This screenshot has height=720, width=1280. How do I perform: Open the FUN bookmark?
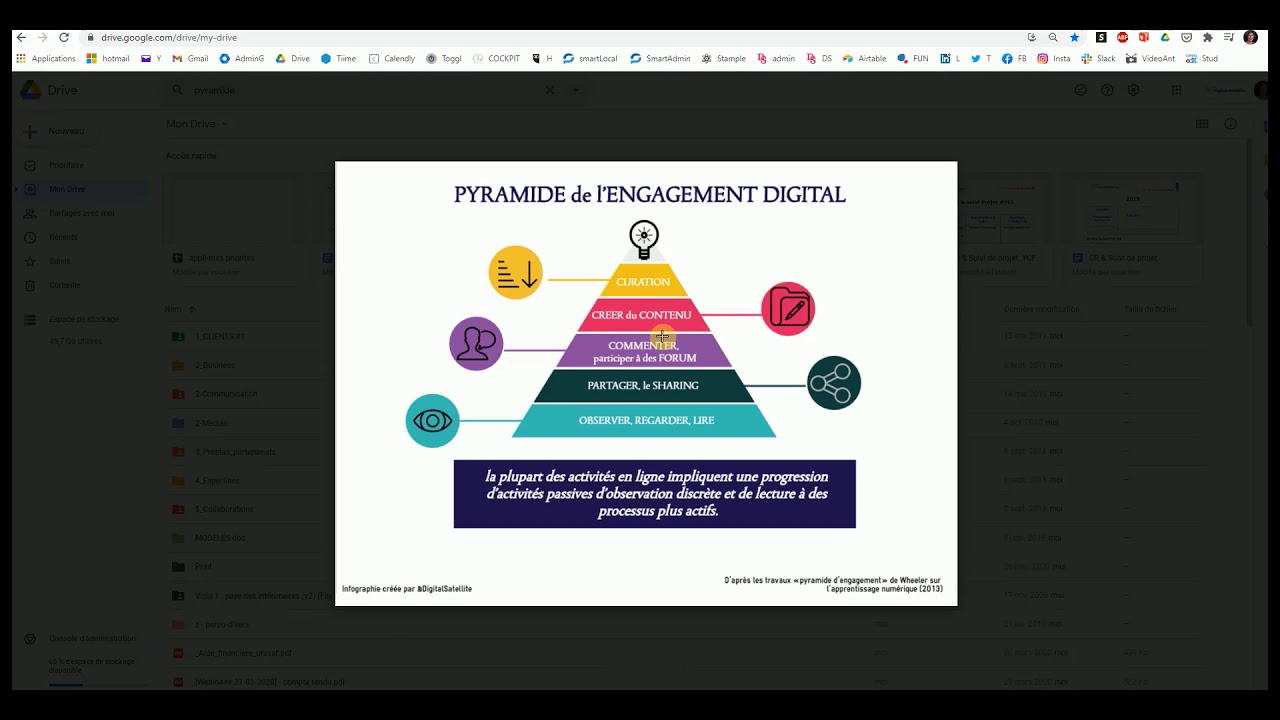[913, 59]
